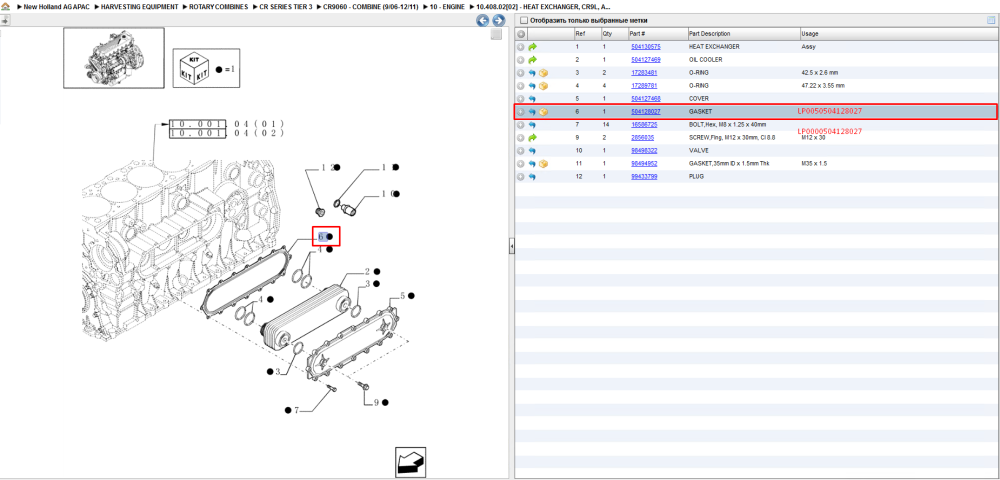Viewport: 1000px width, 480px height.
Task: Click blue arrow in VALVE row
Action: (533, 150)
